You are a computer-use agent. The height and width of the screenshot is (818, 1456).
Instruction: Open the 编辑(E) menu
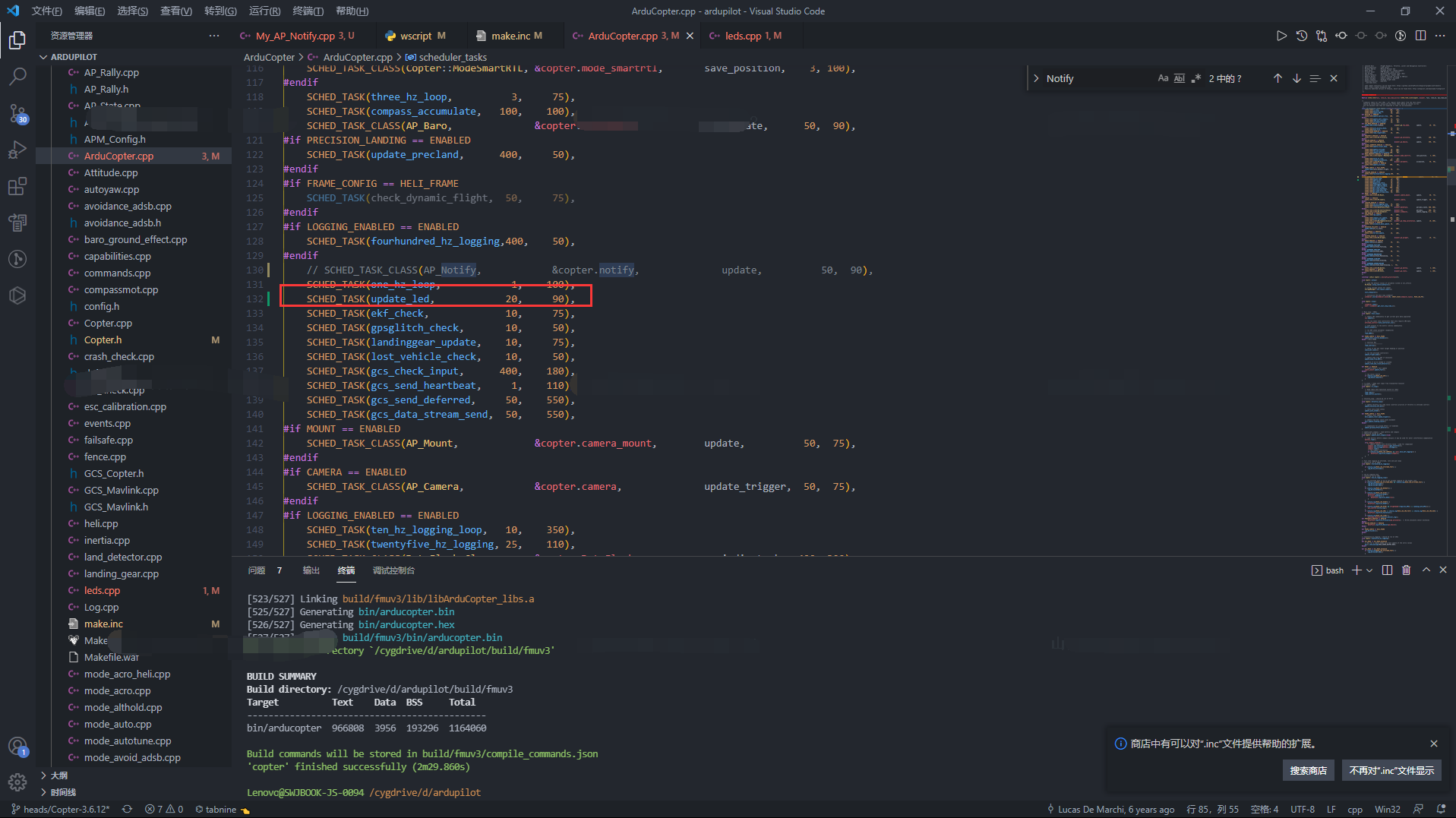tap(90, 11)
